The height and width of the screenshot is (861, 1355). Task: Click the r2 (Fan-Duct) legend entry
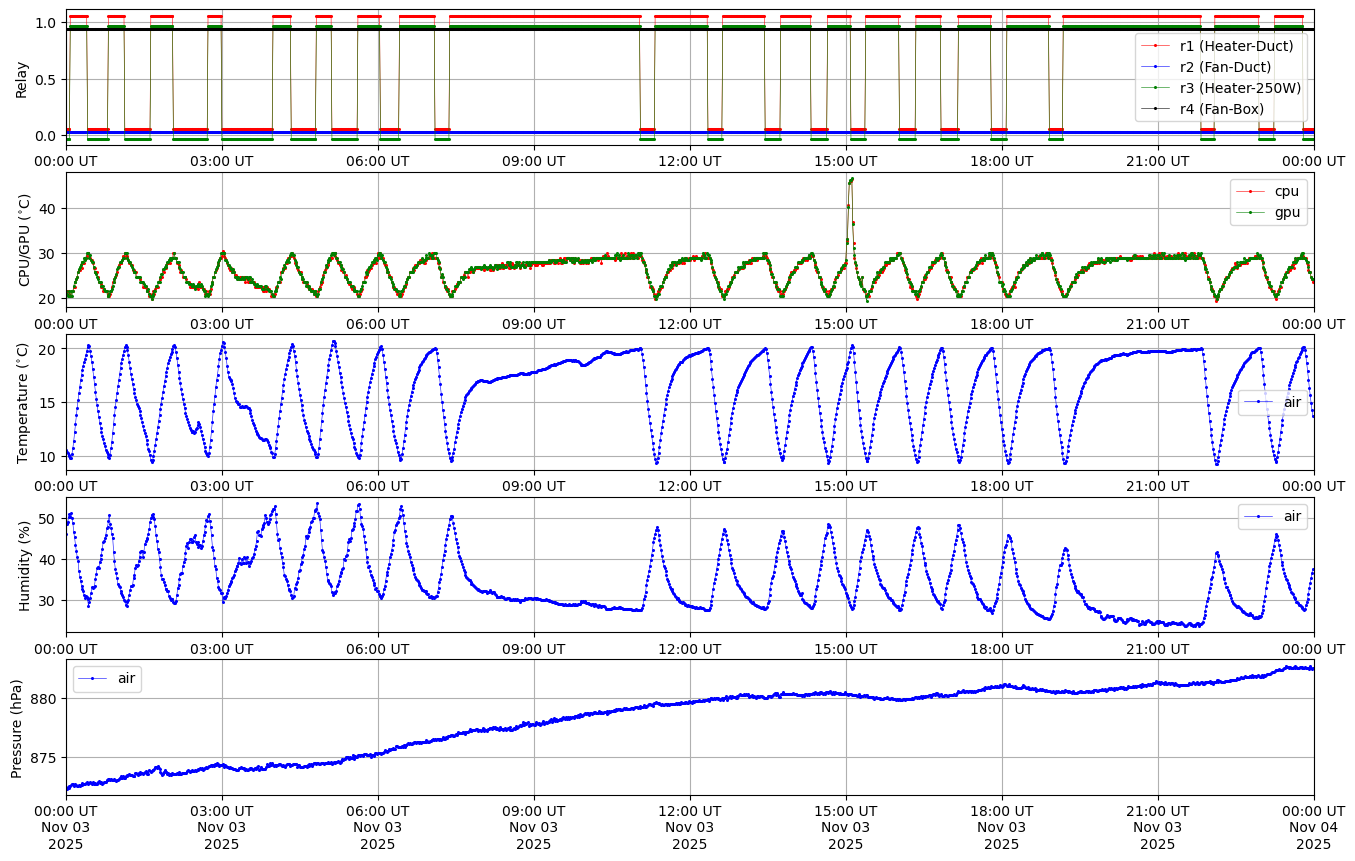point(1225,67)
